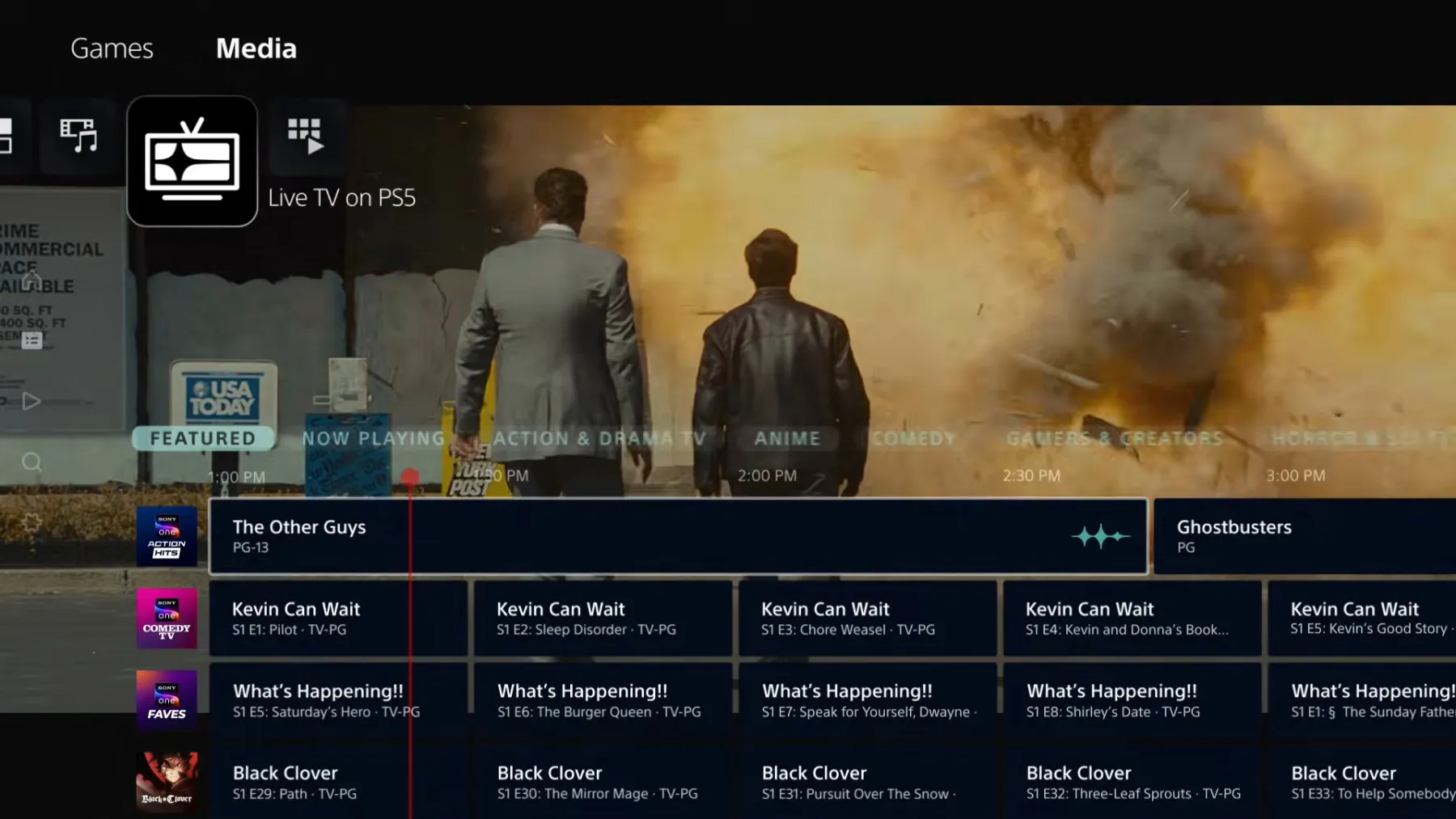1456x819 pixels.
Task: Open Black Clover S1 E32: Three-Leaf Sprouts
Action: point(1132,782)
